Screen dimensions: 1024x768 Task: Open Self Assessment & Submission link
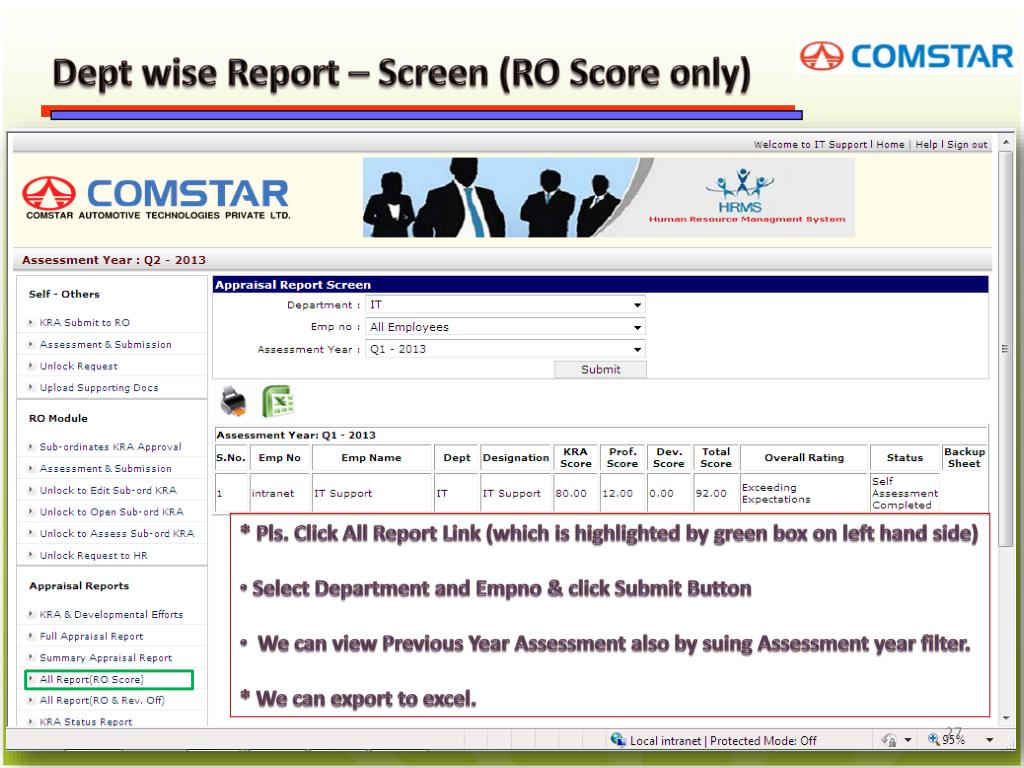105,344
